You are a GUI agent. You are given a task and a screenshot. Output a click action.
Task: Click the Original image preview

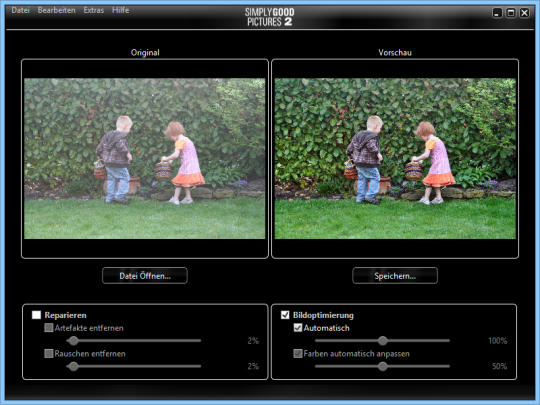(145, 158)
